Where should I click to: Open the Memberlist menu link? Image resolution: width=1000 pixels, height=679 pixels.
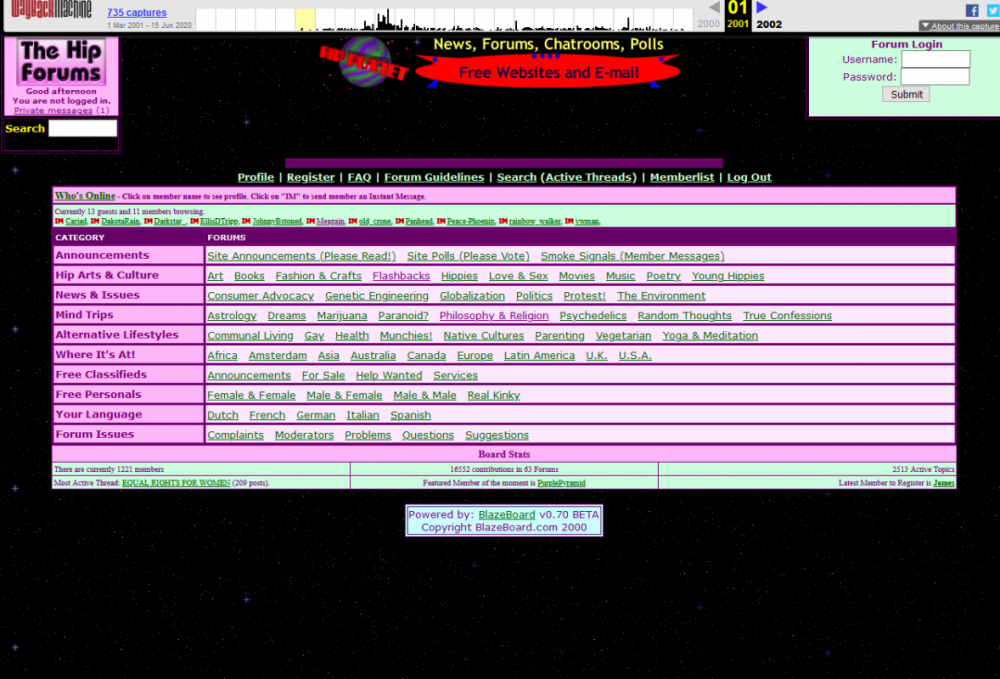coord(681,177)
